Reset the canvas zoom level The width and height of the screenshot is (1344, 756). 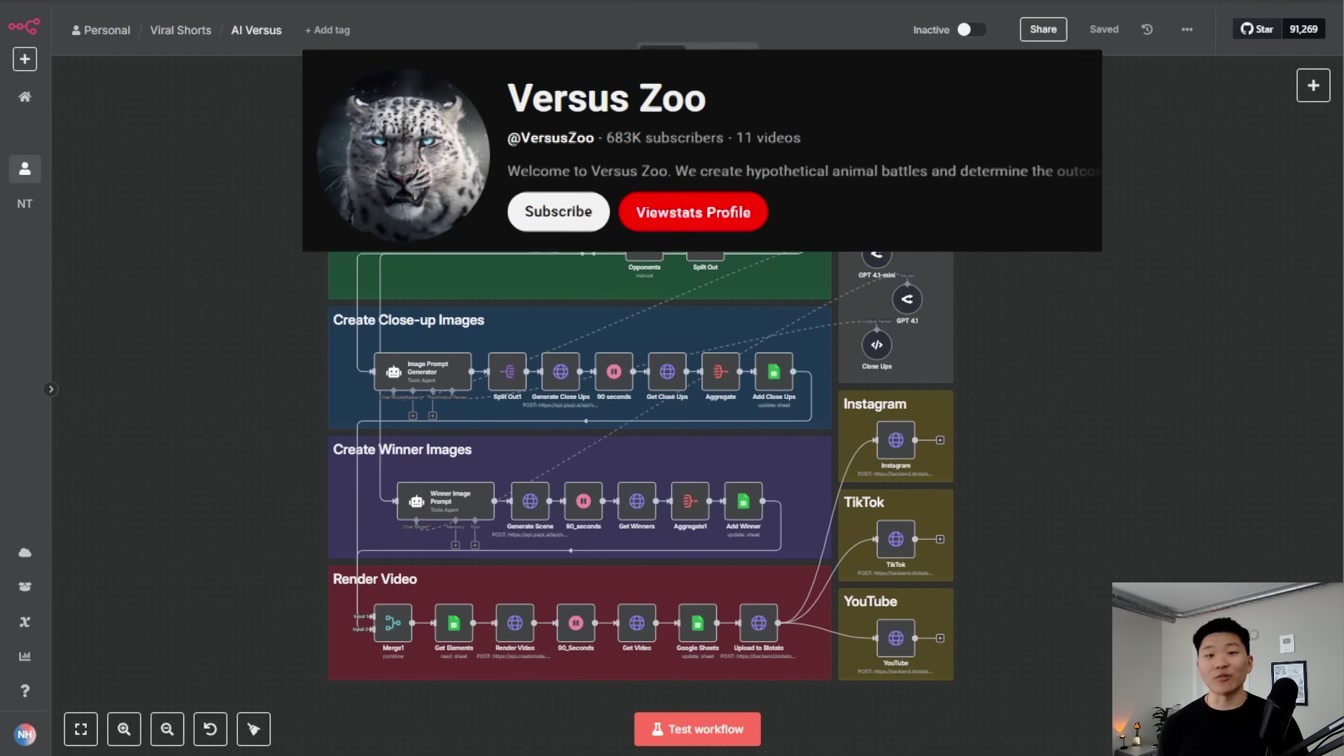coord(210,729)
